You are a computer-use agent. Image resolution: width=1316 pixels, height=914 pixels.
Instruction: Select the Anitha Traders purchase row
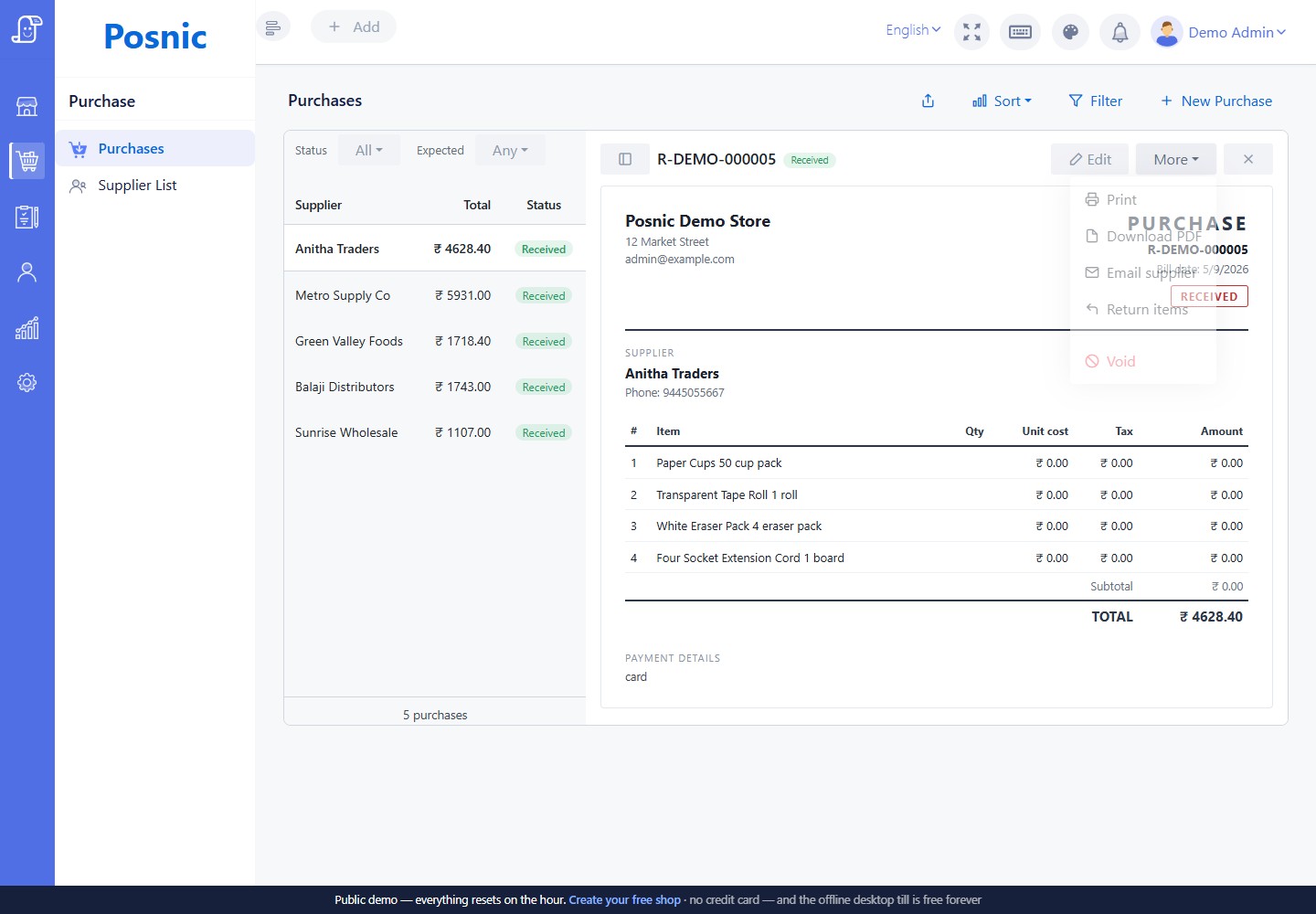435,249
